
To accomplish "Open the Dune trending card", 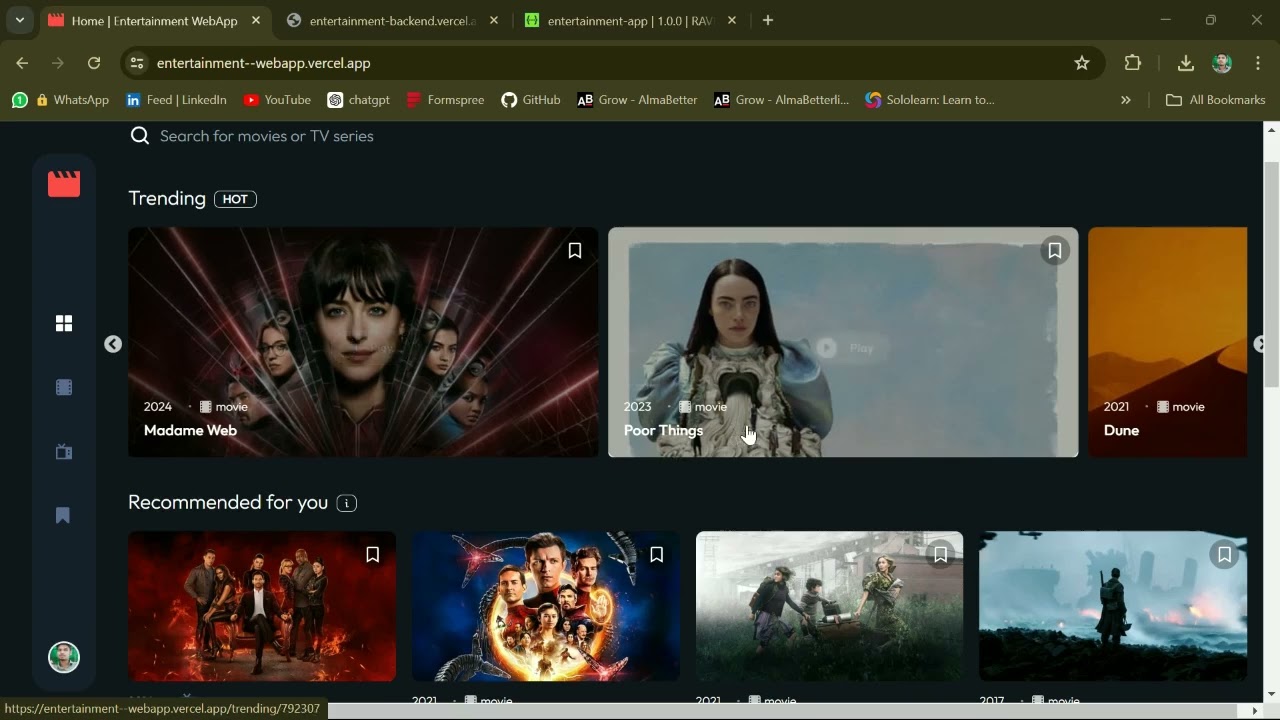I will pos(1168,342).
